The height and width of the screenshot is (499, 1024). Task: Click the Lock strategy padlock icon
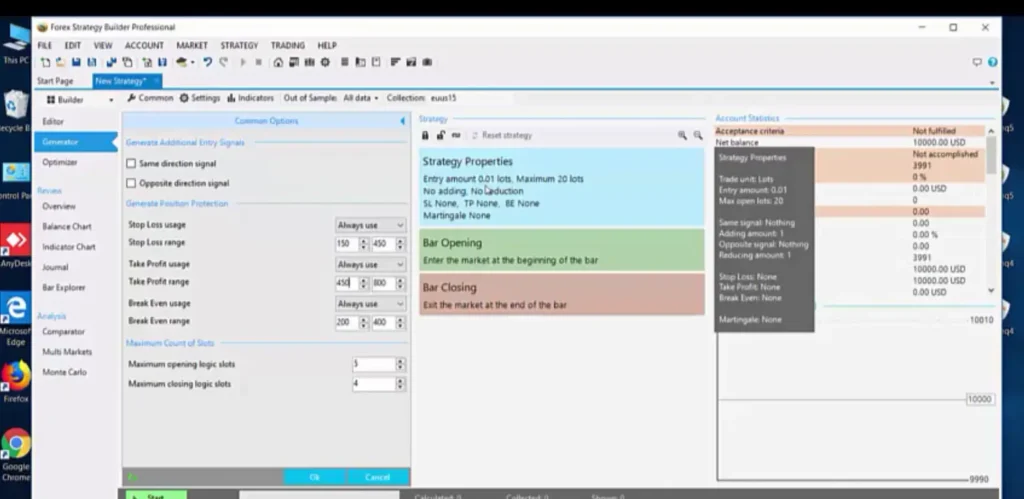[x=425, y=135]
